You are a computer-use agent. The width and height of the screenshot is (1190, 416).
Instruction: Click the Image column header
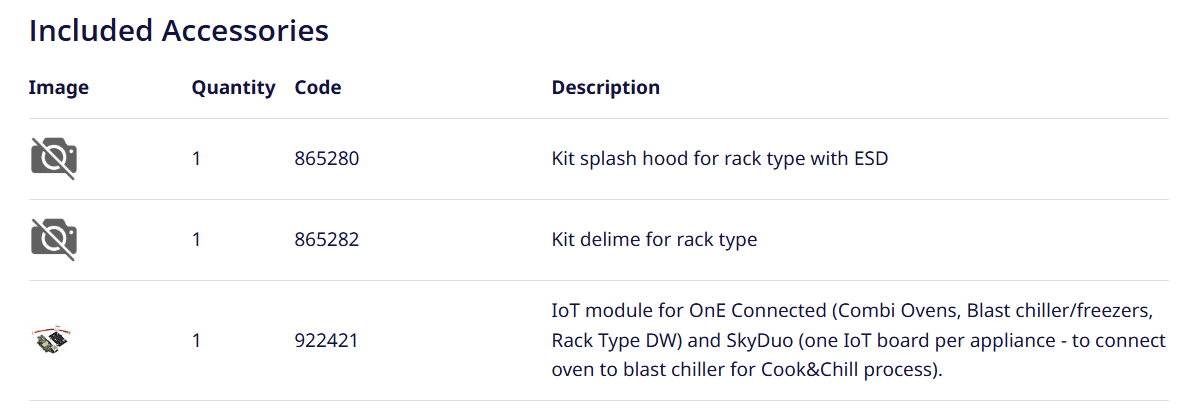(x=58, y=87)
